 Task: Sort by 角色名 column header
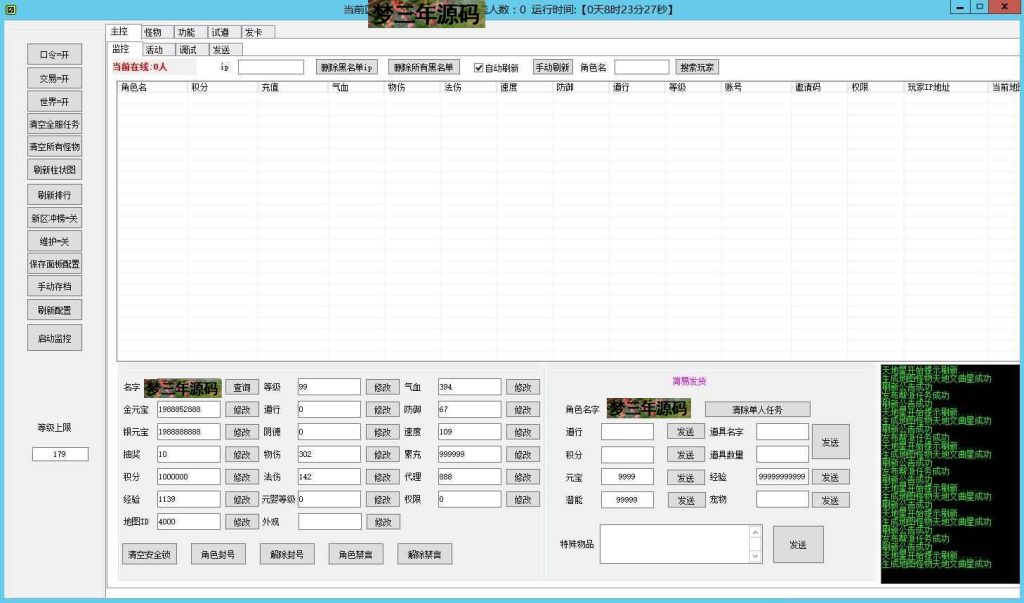[x=153, y=87]
